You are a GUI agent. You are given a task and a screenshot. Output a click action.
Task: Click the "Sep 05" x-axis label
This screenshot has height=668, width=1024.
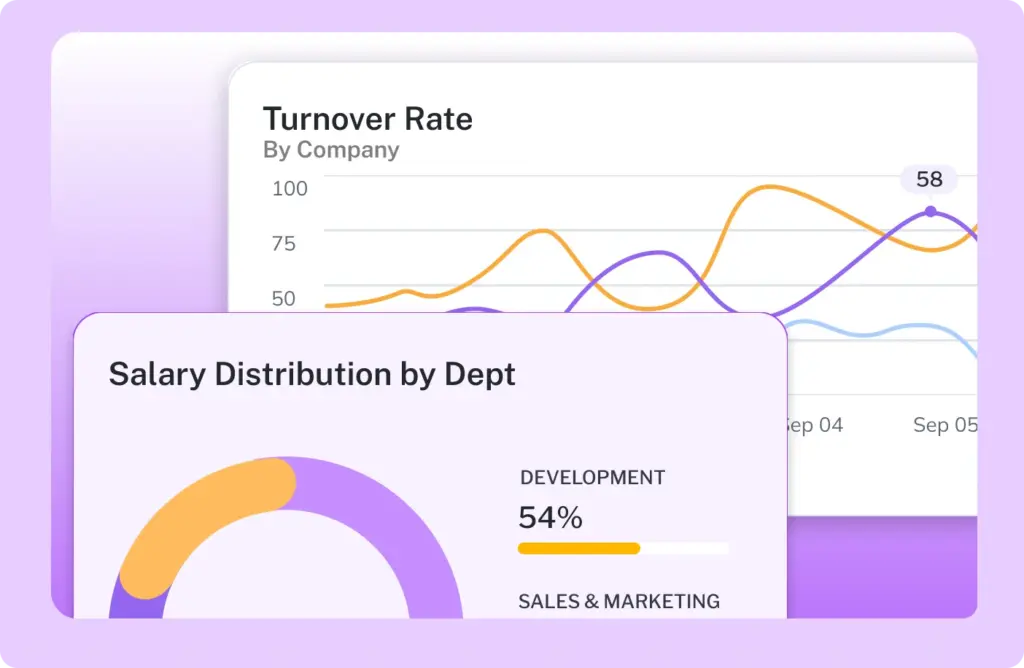click(x=944, y=425)
